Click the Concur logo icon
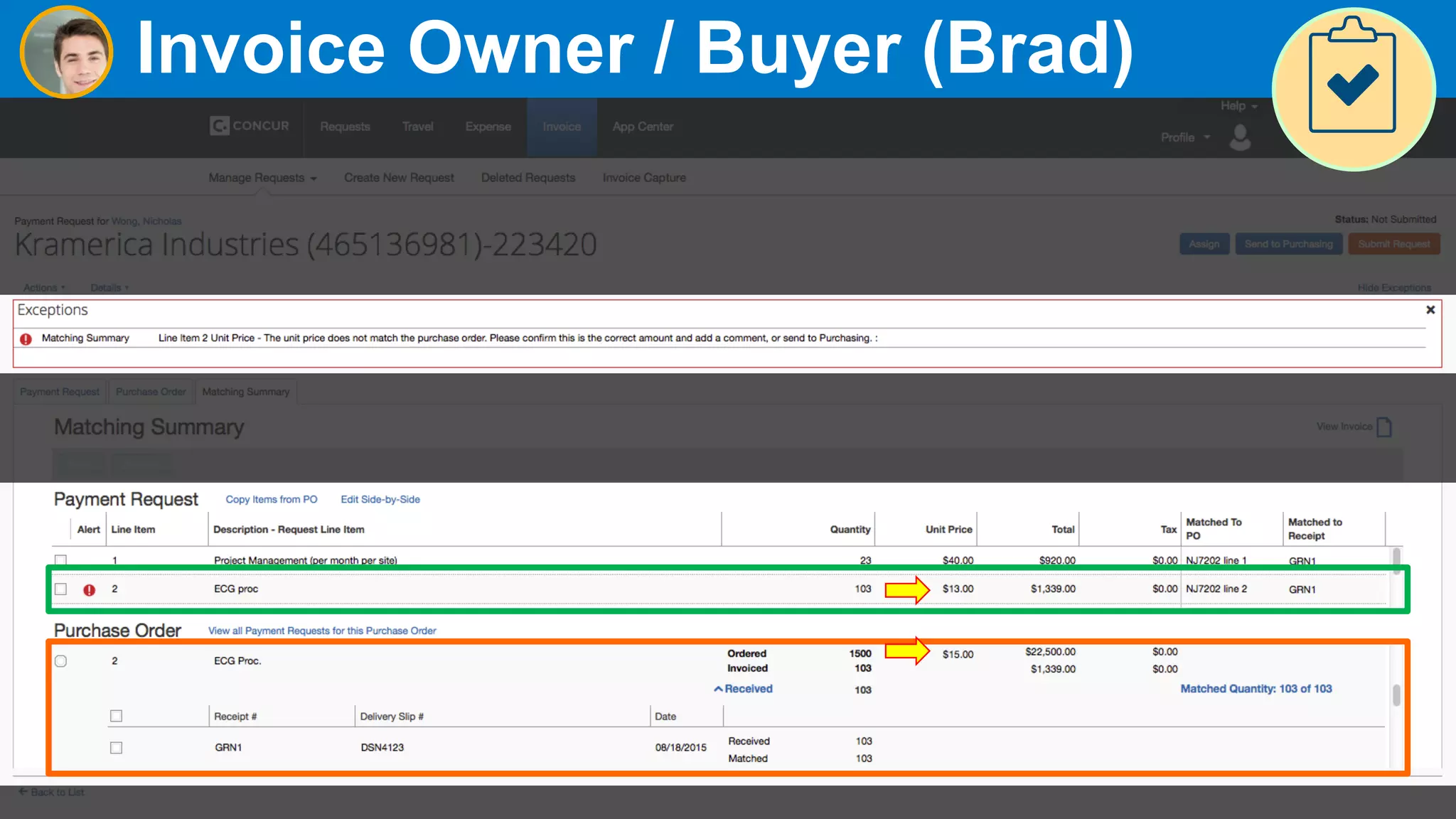 coord(220,126)
